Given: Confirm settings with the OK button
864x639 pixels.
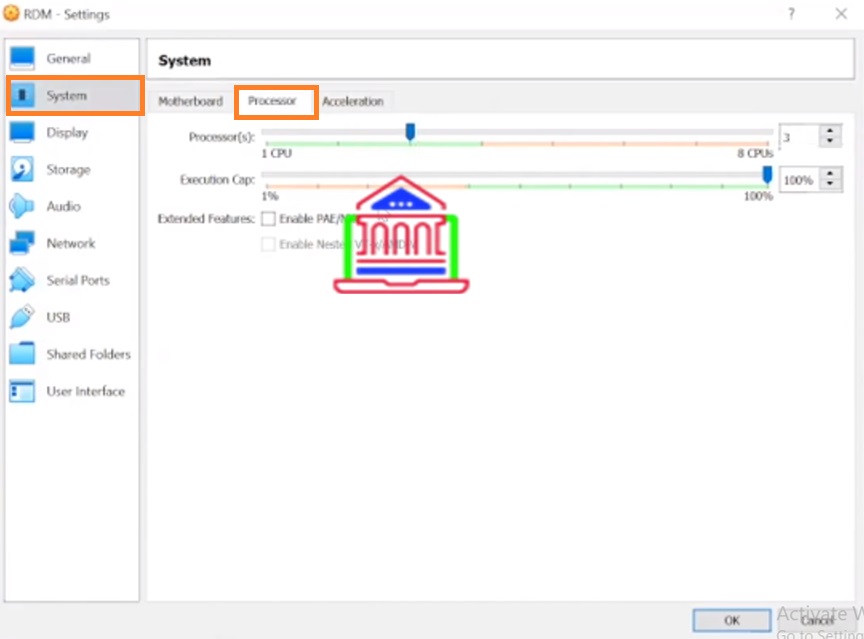Looking at the screenshot, I should point(731,619).
